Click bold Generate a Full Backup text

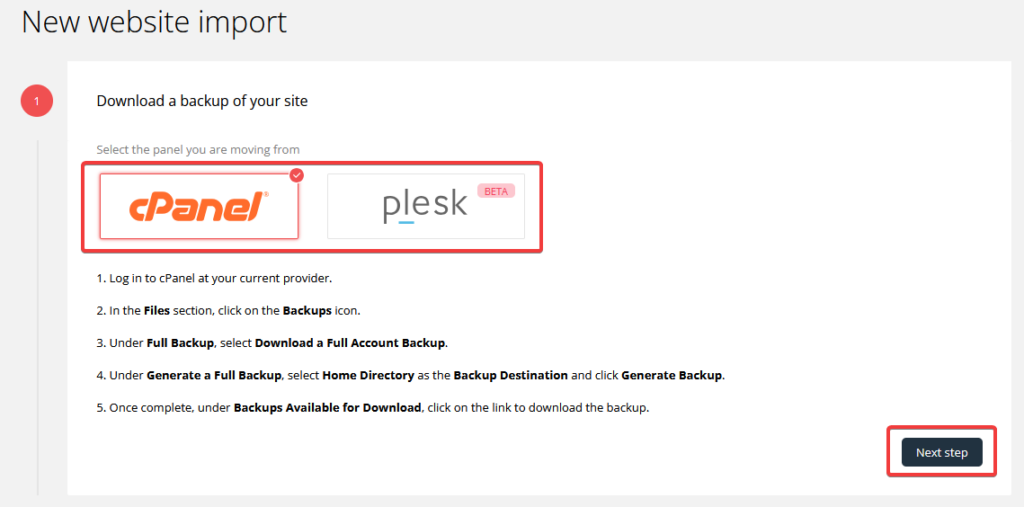214,376
